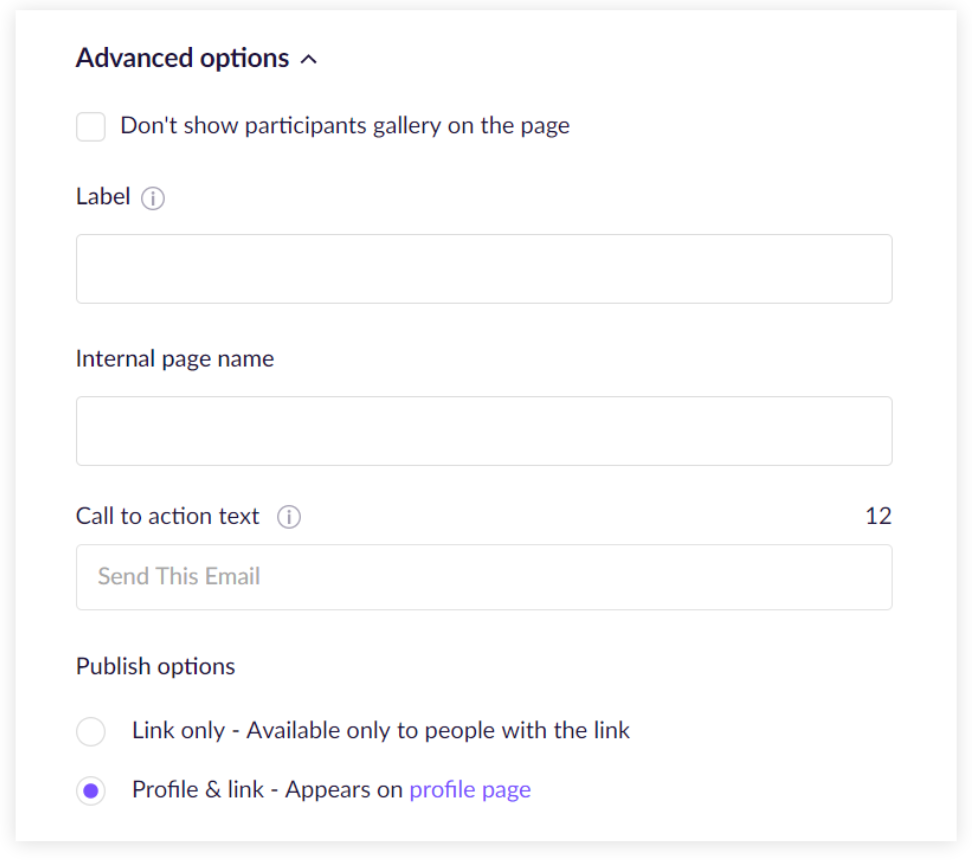
Task: Click the Send This Email input field
Action: click(x=484, y=577)
